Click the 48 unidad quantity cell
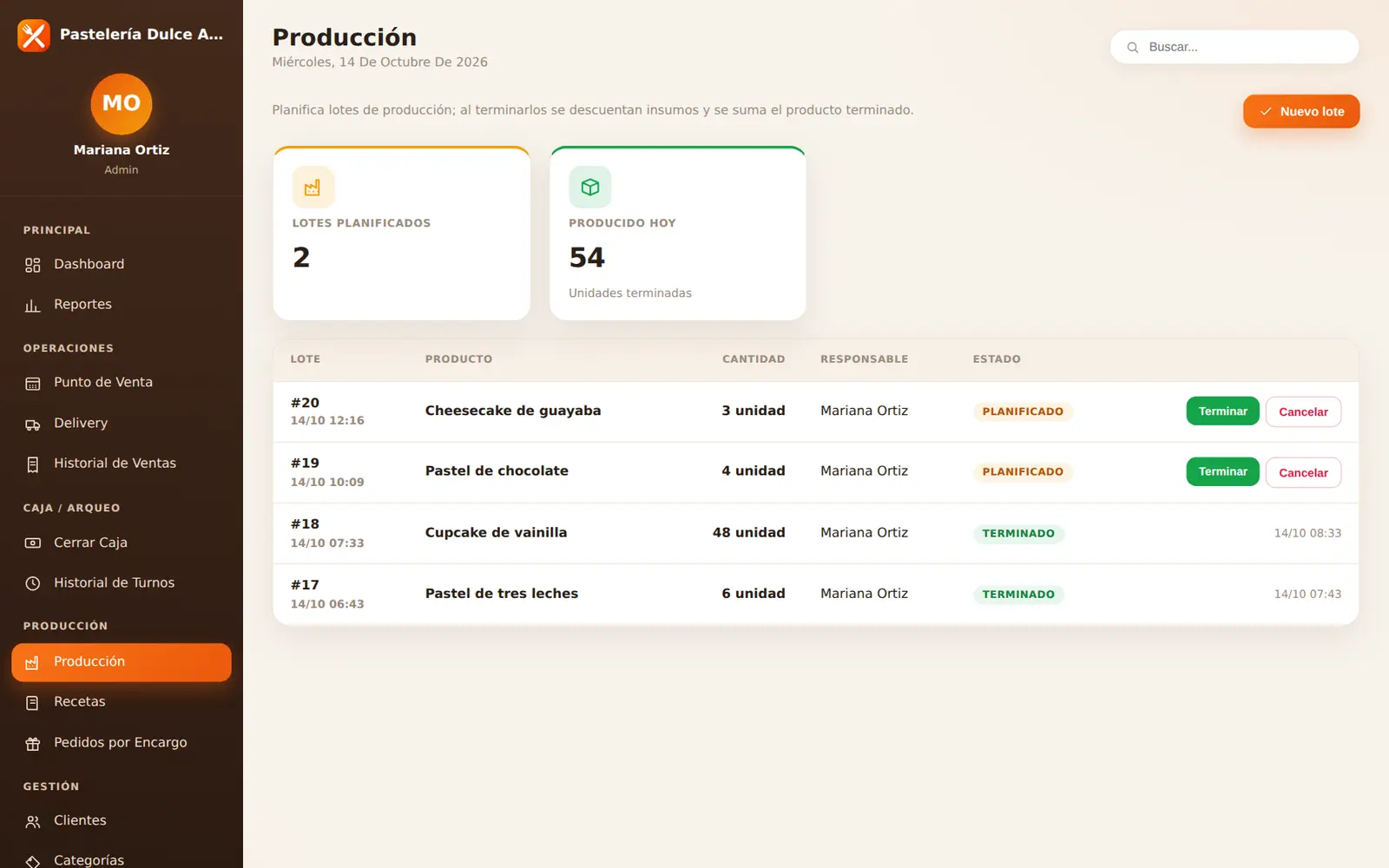The width and height of the screenshot is (1389, 868). 748,533
